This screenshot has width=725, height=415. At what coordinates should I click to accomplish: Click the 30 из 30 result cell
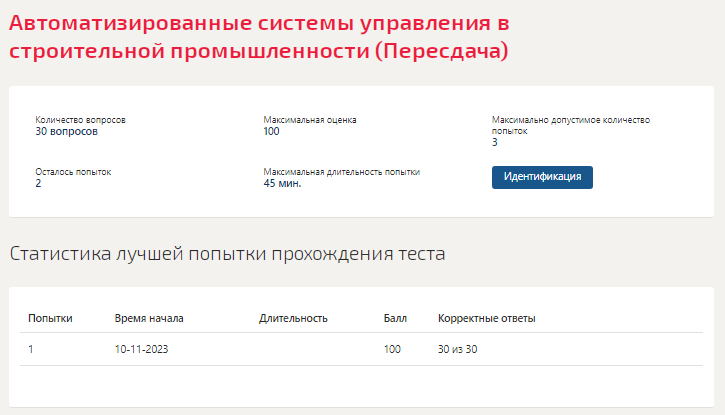(457, 349)
